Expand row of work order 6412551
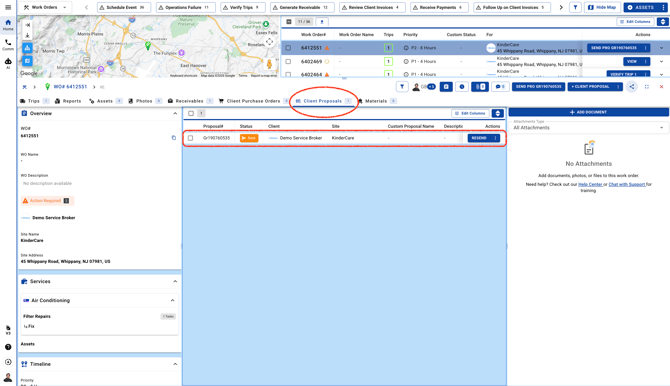Image resolution: width=670 pixels, height=386 pixels. (x=661, y=48)
